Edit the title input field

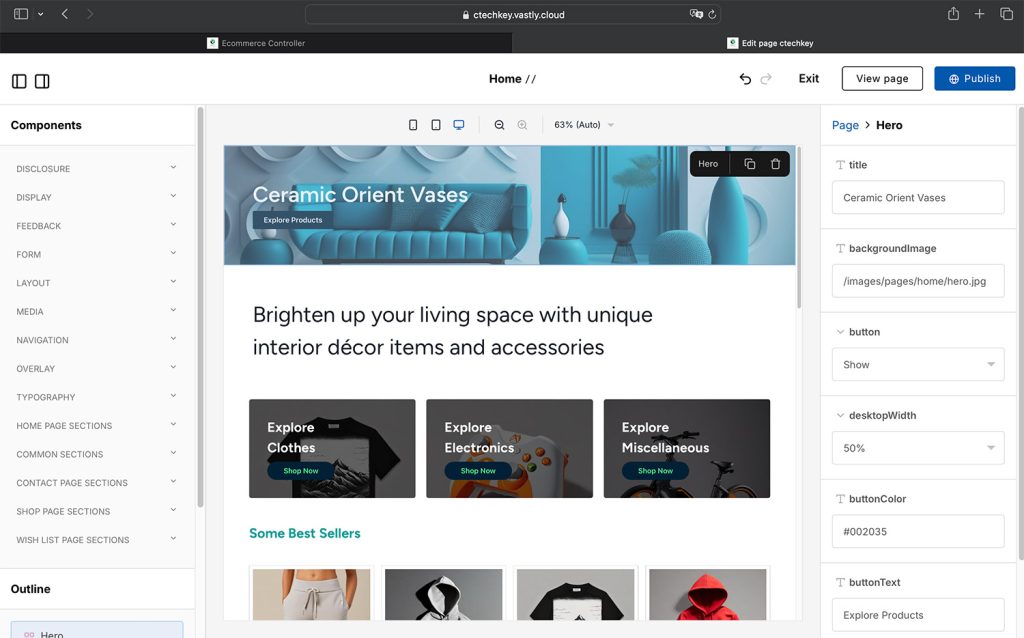coord(918,197)
